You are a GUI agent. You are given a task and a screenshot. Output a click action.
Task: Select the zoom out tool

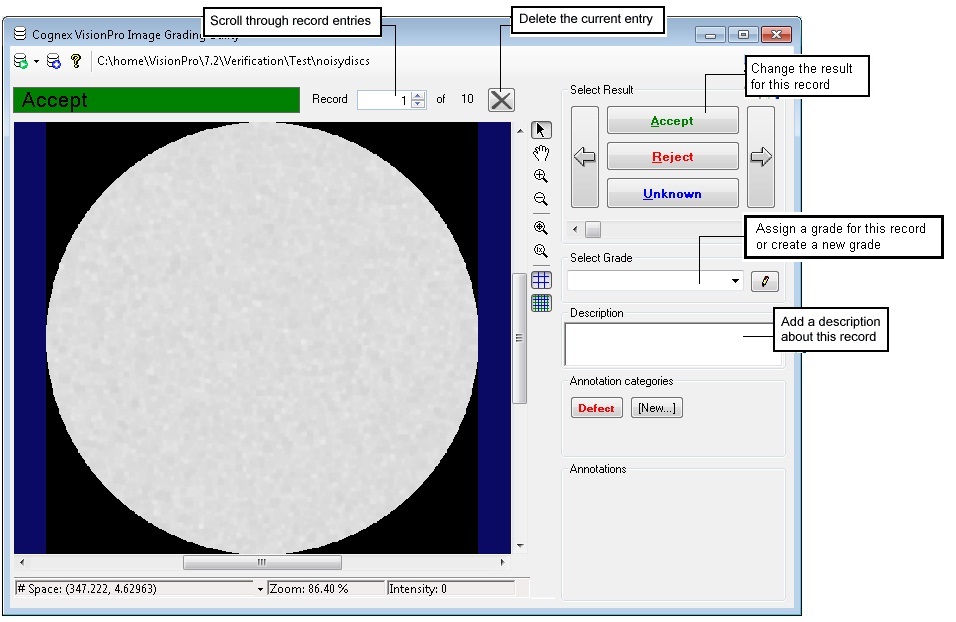541,199
